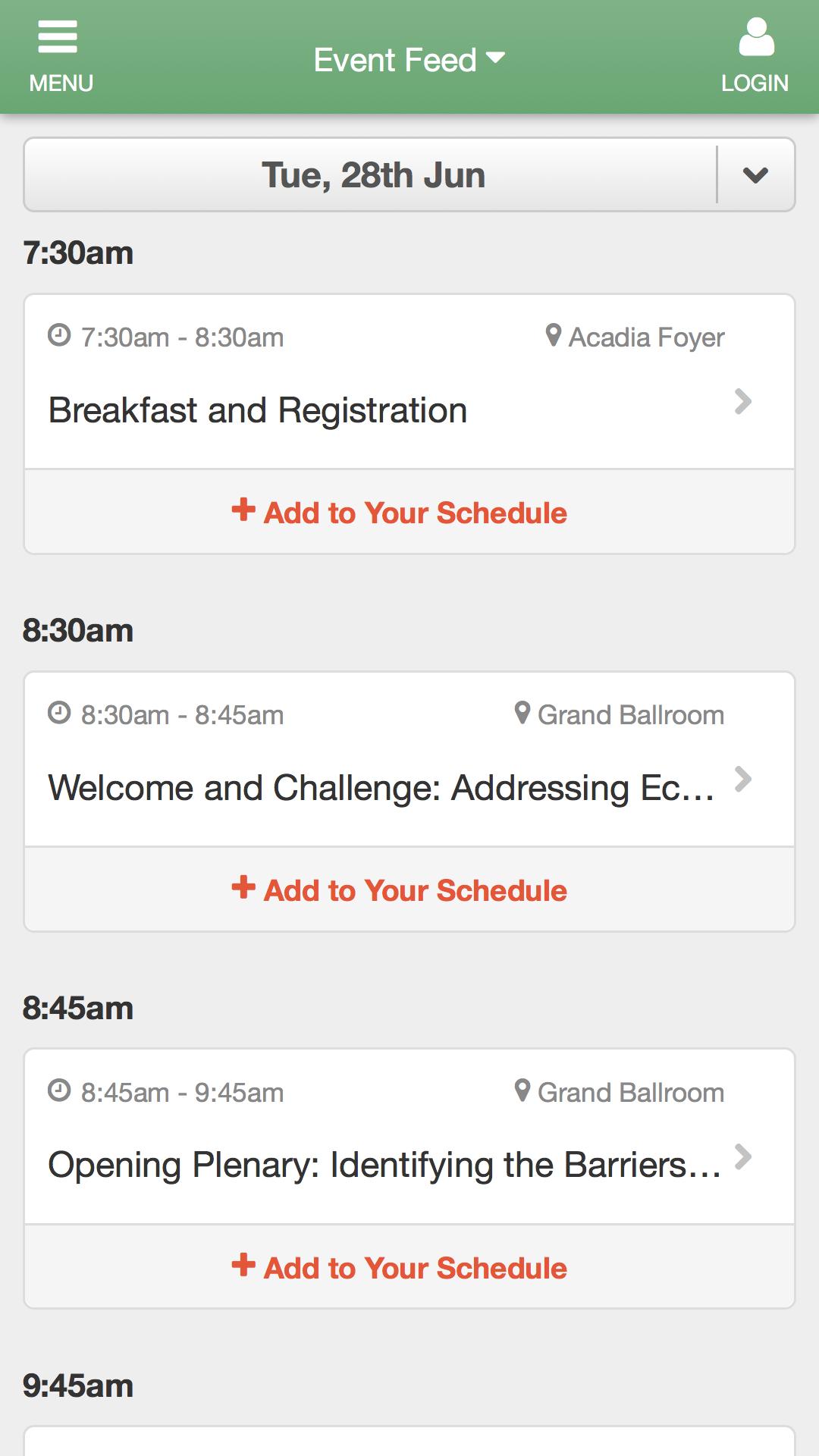Select the Tue, 28th Jun date box
The width and height of the screenshot is (819, 1456).
pyautogui.click(x=373, y=175)
